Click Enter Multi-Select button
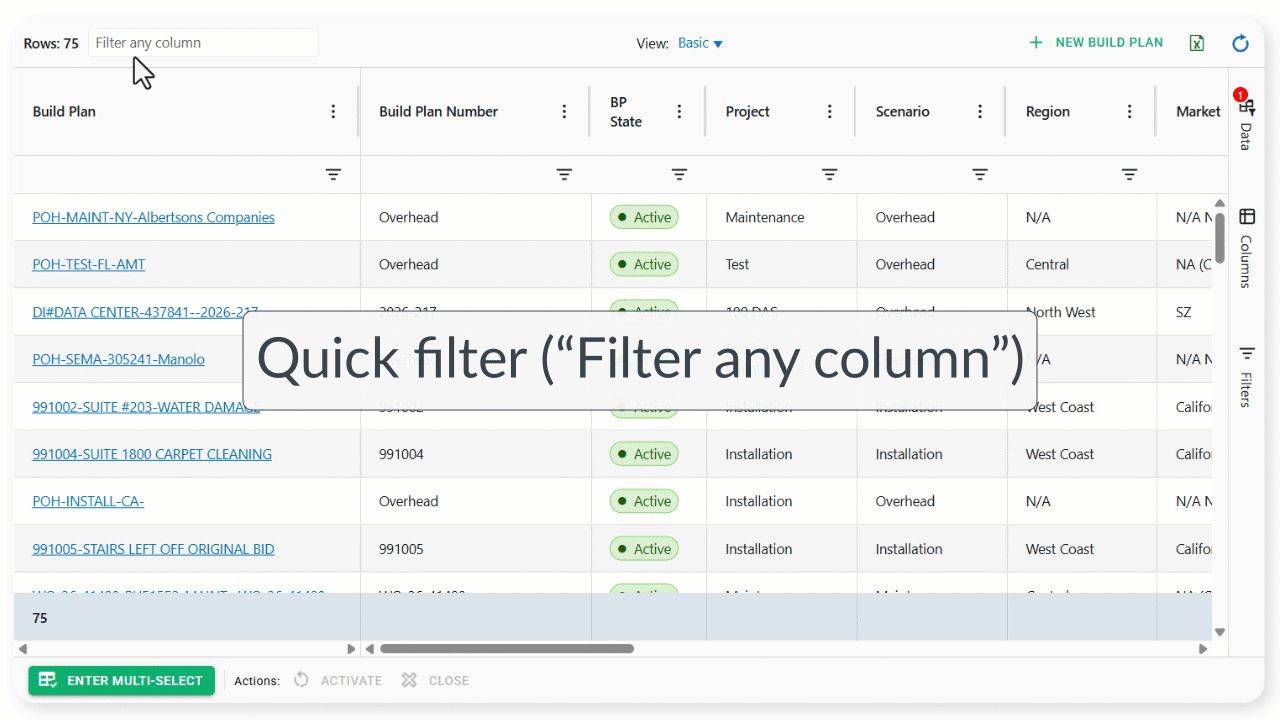 [121, 680]
